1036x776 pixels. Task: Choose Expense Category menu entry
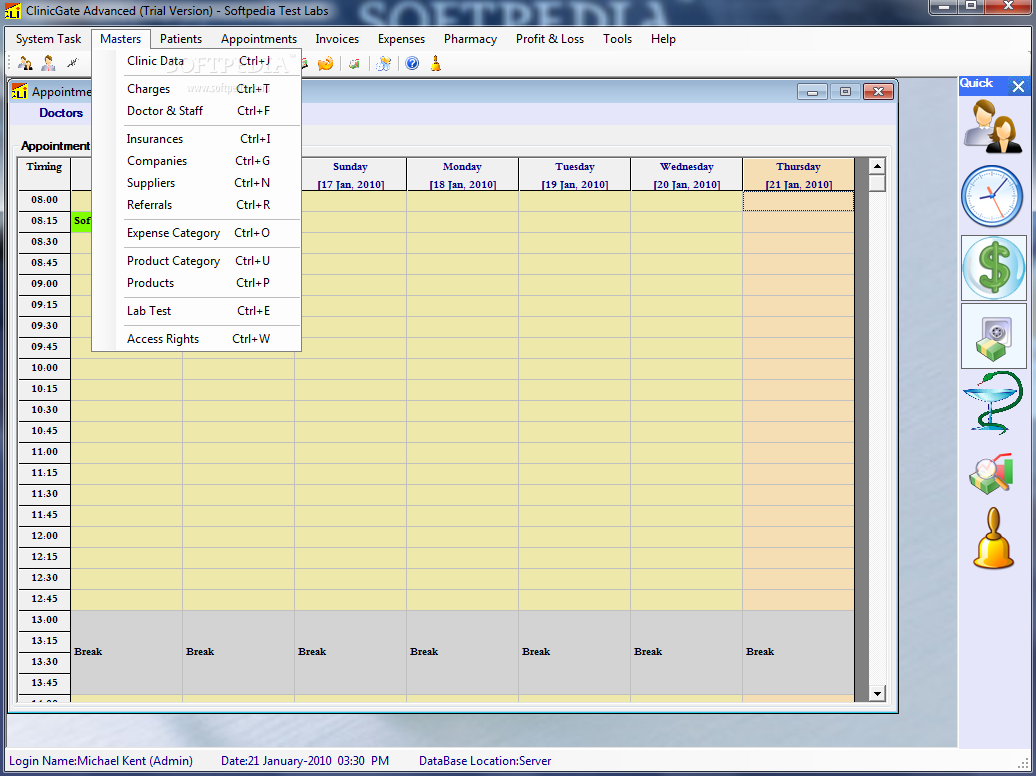click(x=197, y=233)
